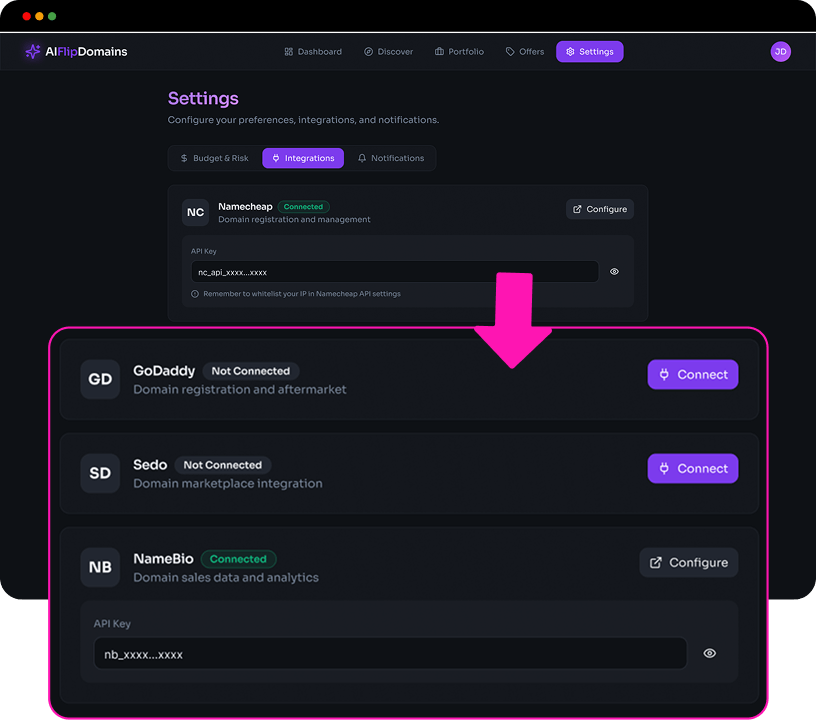
Task: Switch to the Budget & Risk tab
Action: [214, 158]
